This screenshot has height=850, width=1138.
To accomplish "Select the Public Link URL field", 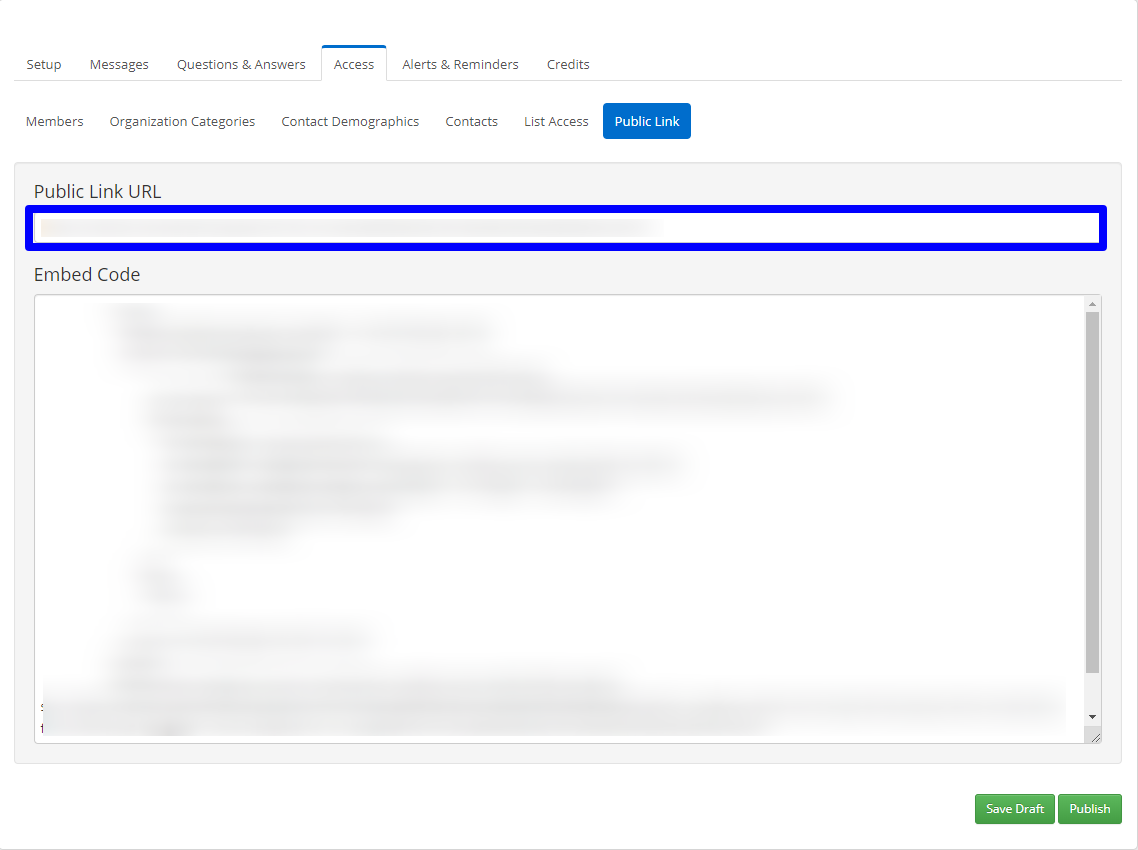I will click(x=566, y=228).
